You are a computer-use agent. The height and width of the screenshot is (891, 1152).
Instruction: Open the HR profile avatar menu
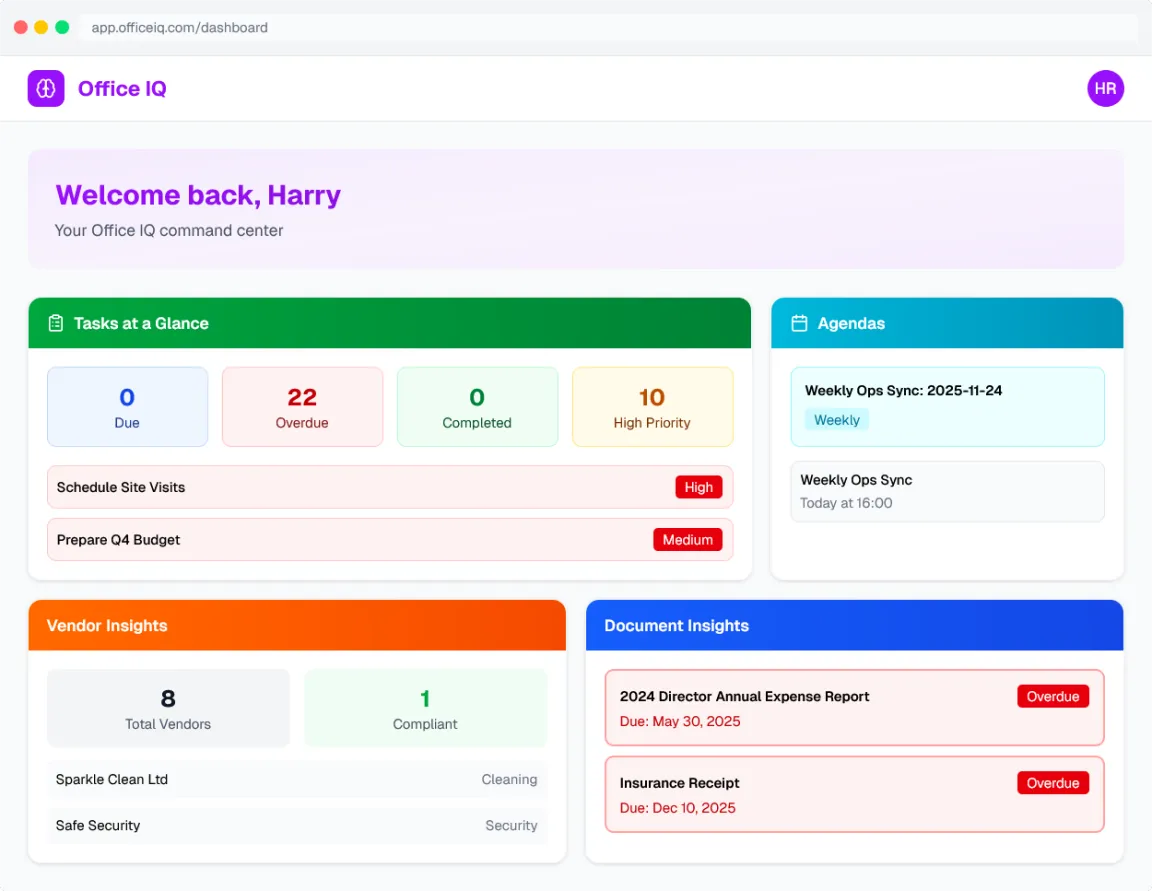pyautogui.click(x=1105, y=88)
